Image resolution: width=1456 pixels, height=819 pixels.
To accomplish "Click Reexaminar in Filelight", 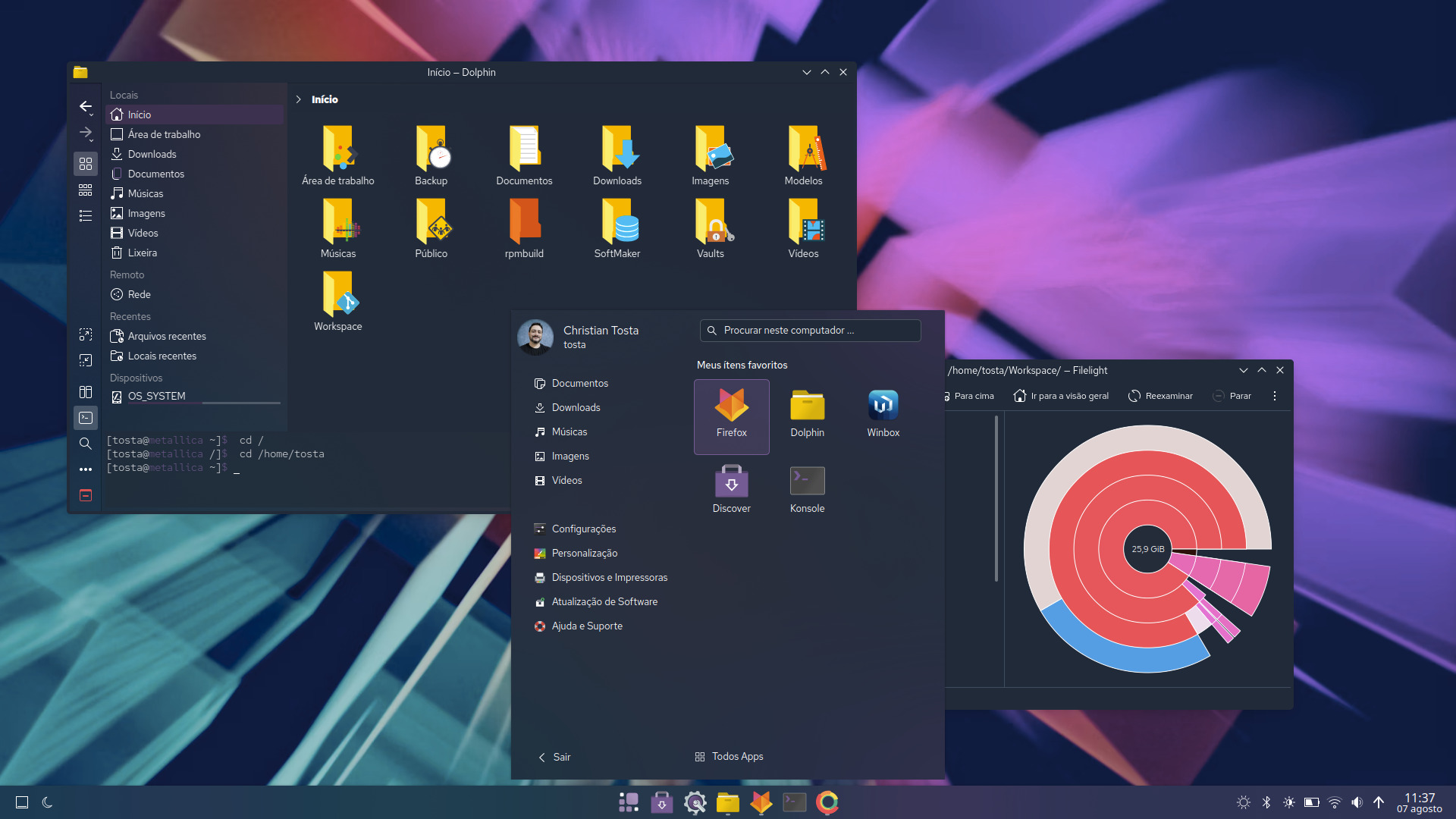I will (1160, 396).
